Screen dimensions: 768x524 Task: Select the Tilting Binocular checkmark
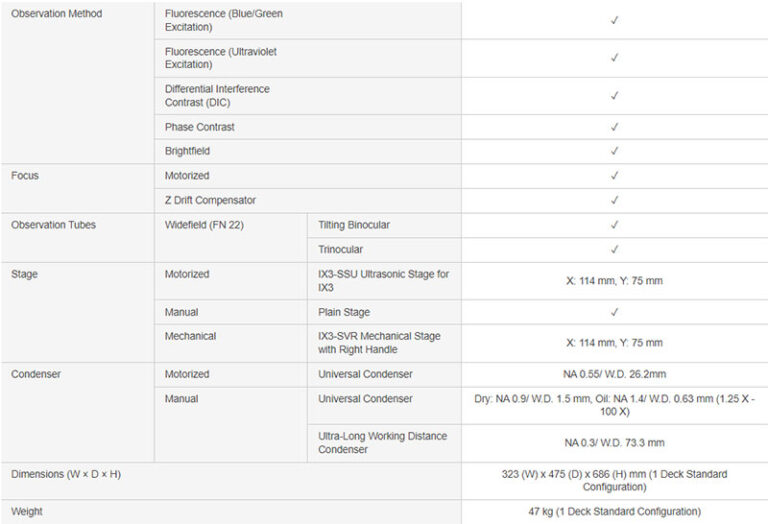tap(614, 225)
